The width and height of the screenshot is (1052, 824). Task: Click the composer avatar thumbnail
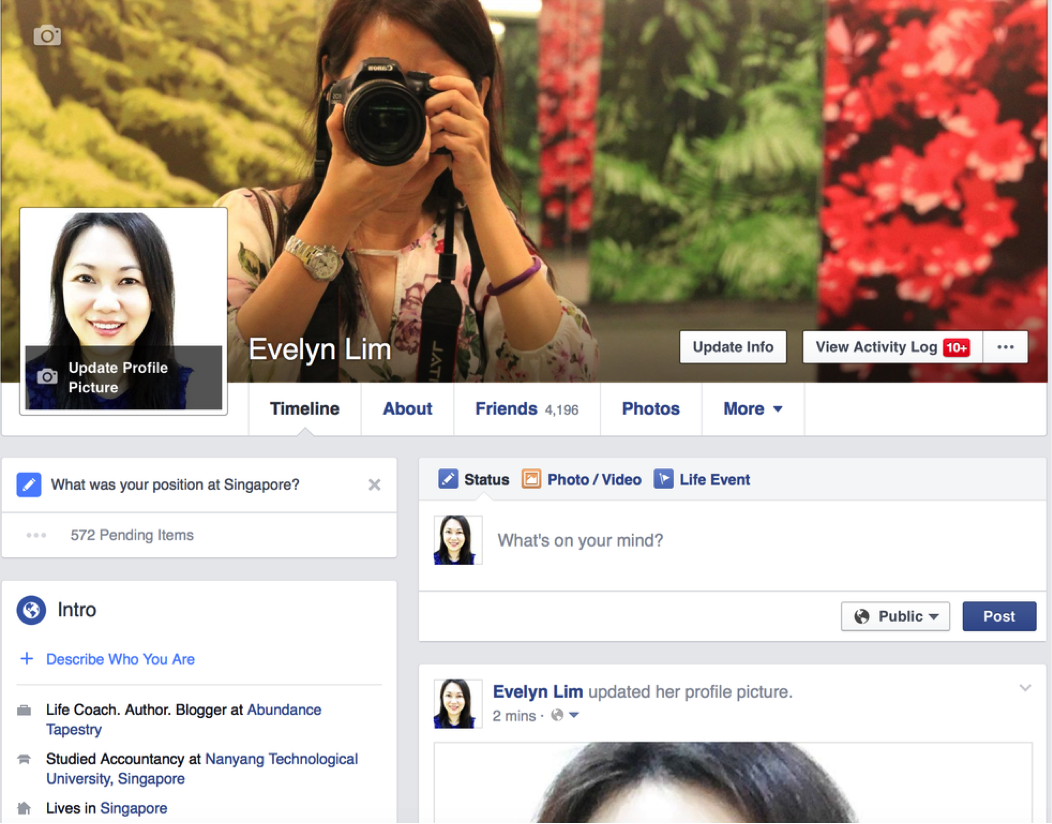(x=458, y=540)
